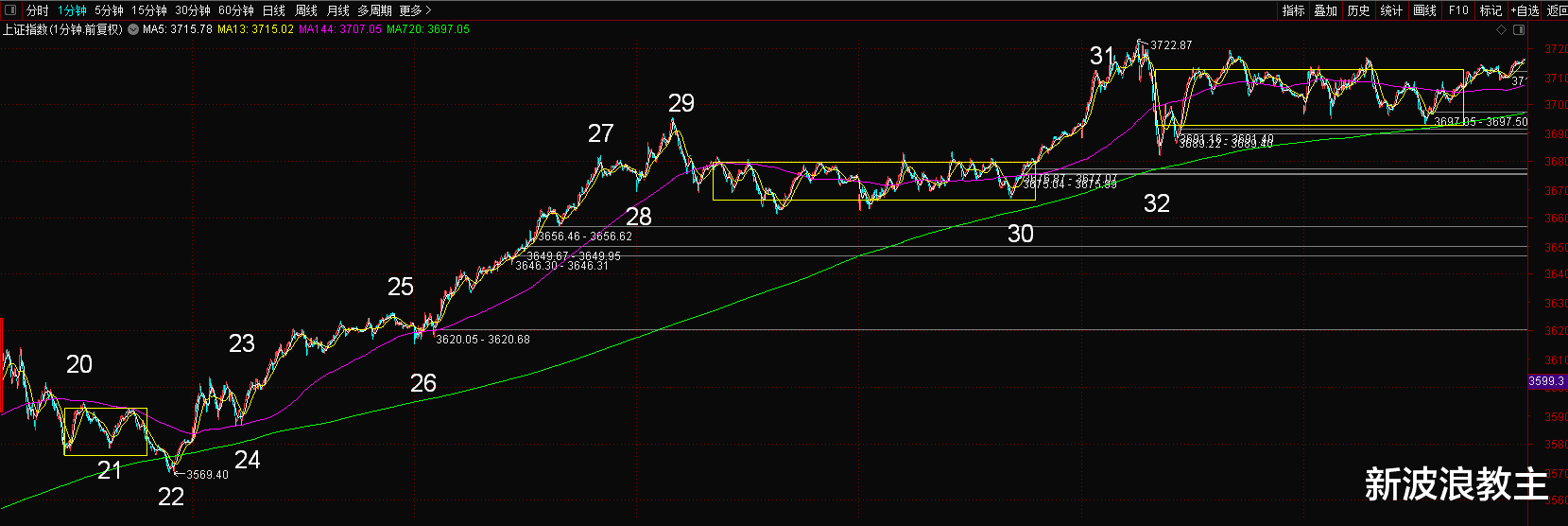
Task: Select the 30分钟 period tab
Action: tap(193, 10)
